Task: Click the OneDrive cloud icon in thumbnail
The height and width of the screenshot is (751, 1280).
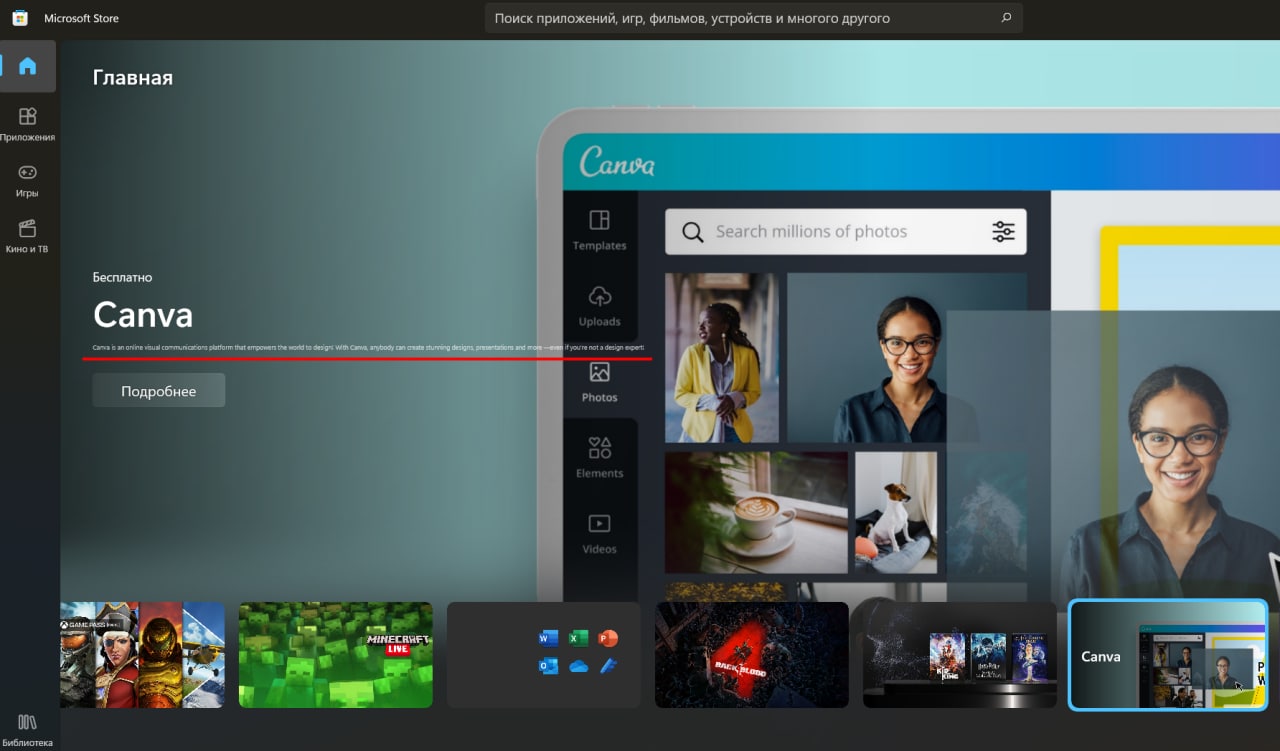Action: tap(578, 667)
